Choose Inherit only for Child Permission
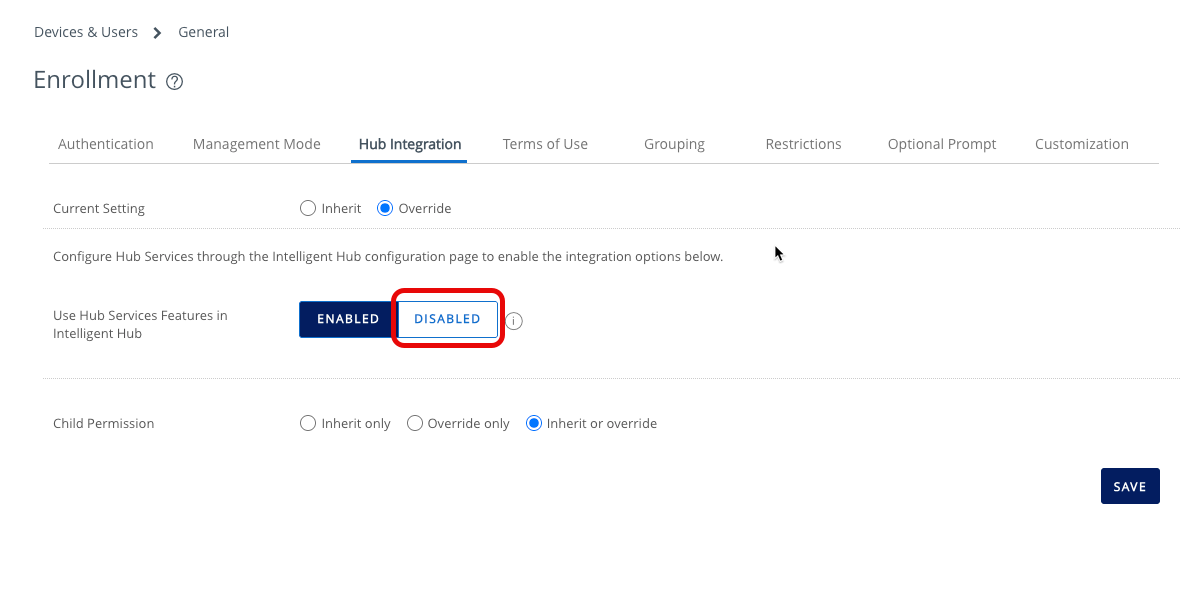 tap(307, 423)
